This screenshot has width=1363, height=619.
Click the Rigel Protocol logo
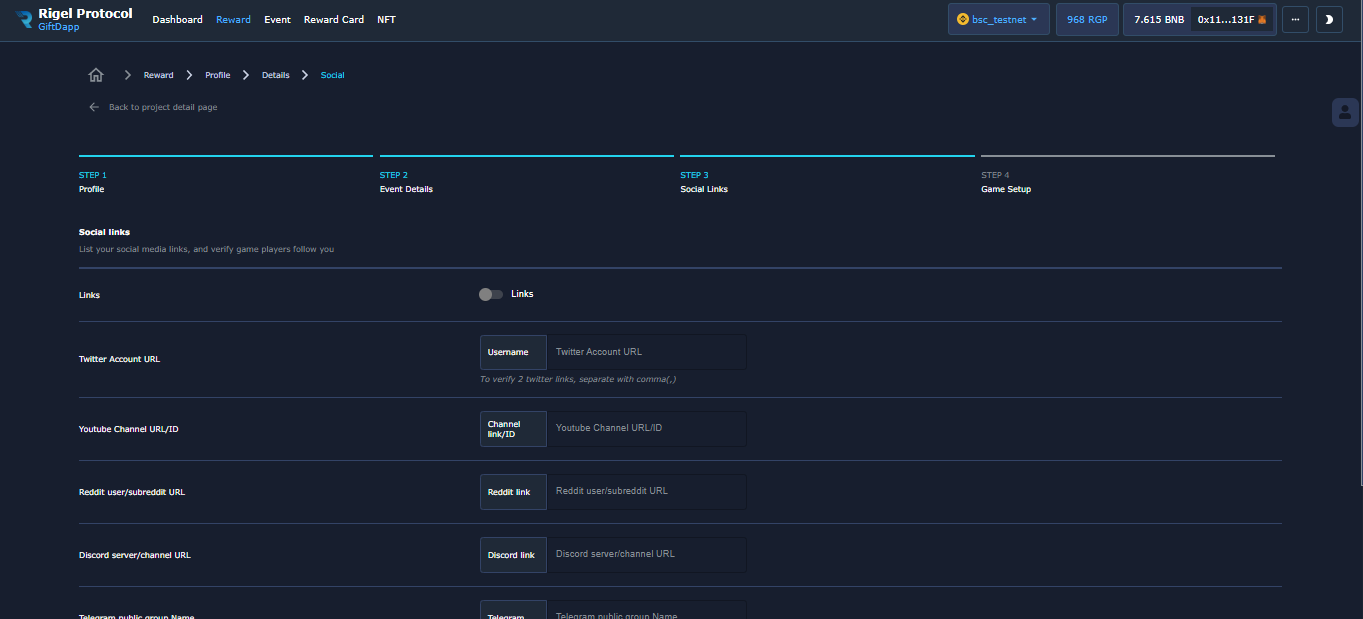(x=24, y=19)
